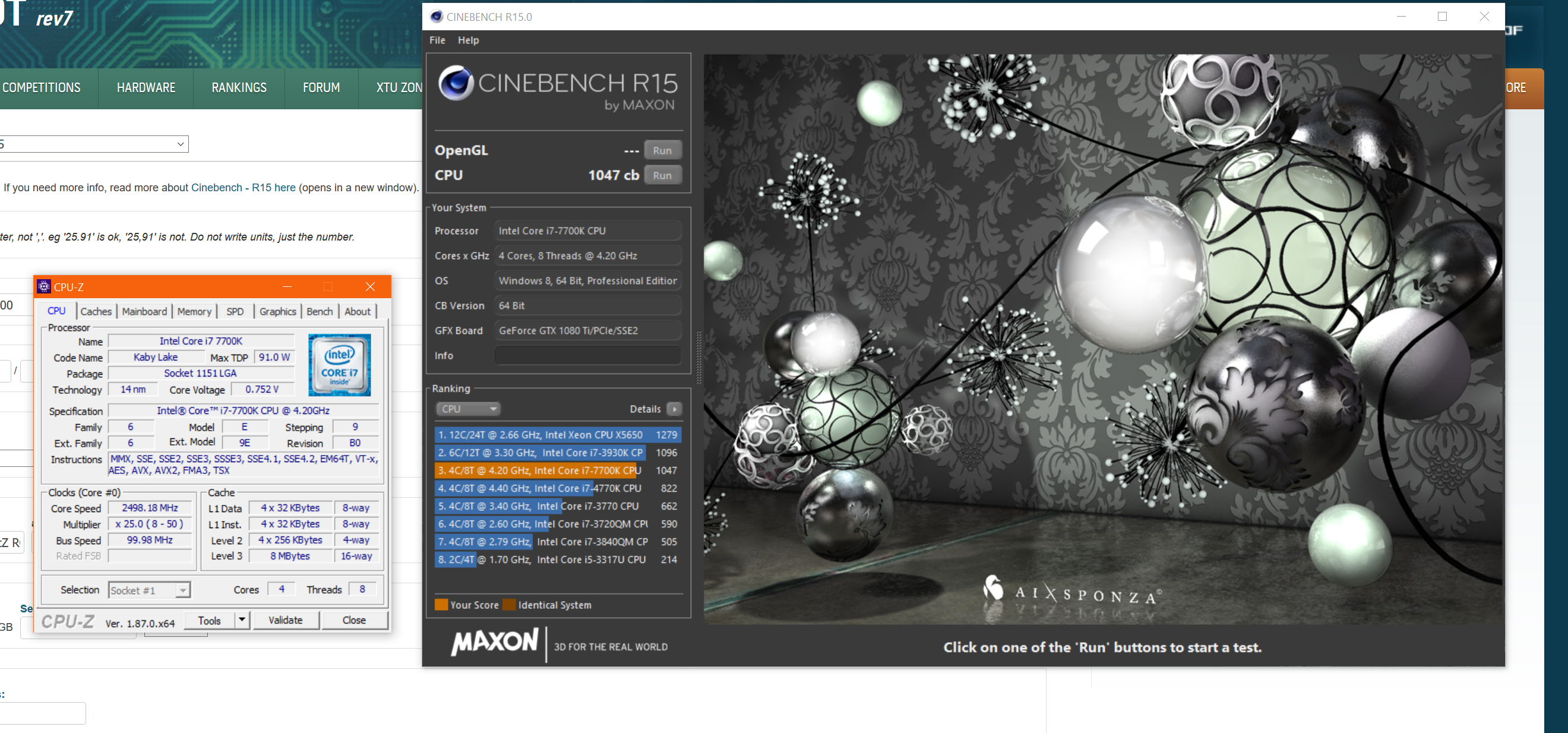Viewport: 1568px width, 733px height.
Task: Click the Core Voltage value 0.752 V
Action: (262, 390)
